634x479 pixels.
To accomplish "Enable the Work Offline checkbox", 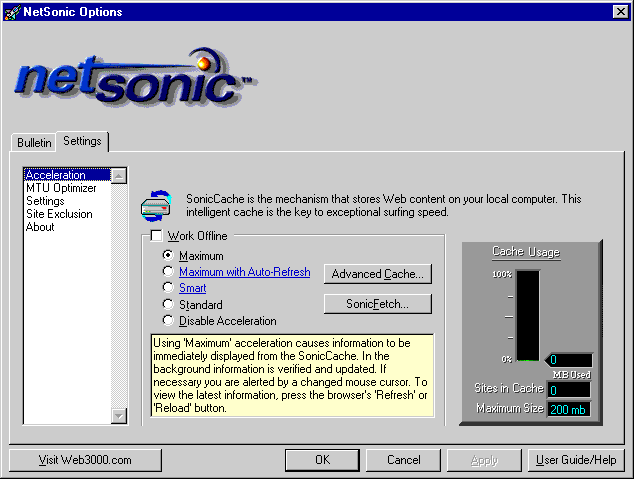I will point(156,235).
